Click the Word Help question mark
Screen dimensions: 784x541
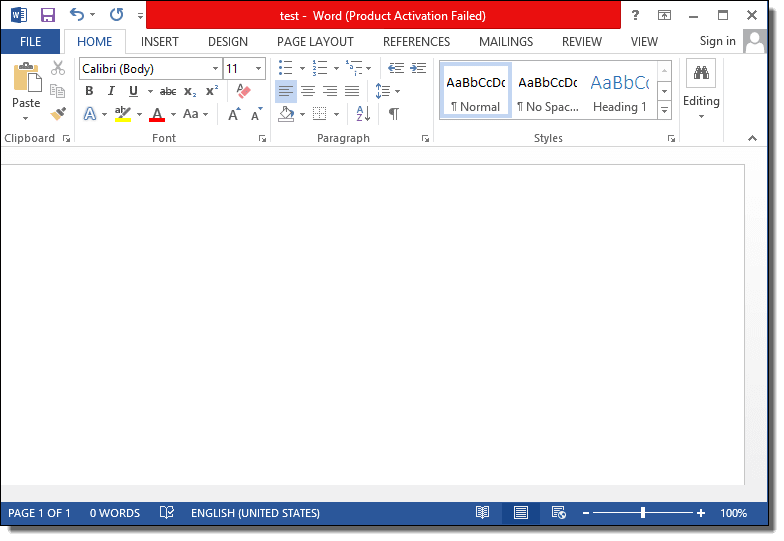point(635,15)
